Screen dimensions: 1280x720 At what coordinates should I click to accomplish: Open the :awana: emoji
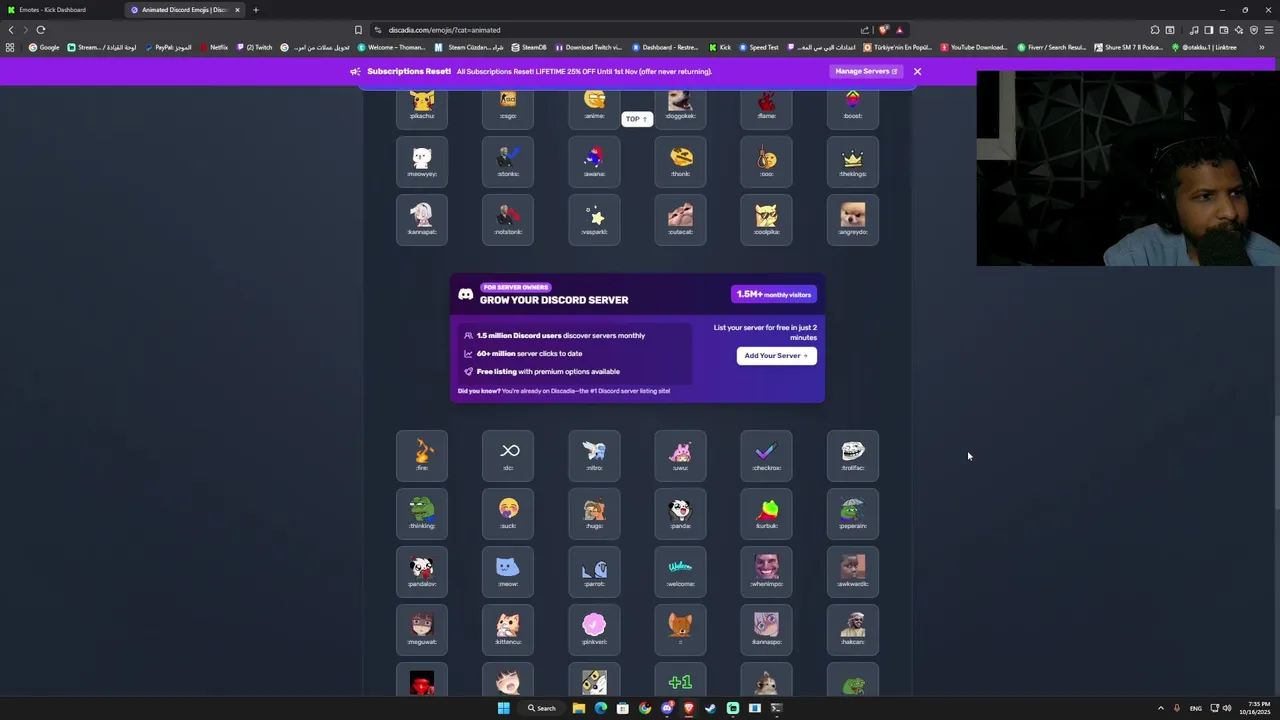(594, 163)
